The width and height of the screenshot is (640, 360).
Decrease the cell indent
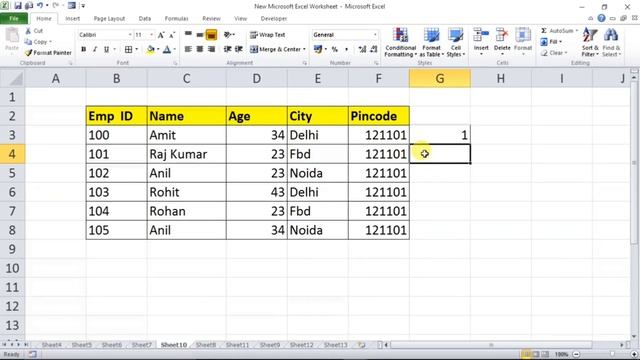point(227,49)
